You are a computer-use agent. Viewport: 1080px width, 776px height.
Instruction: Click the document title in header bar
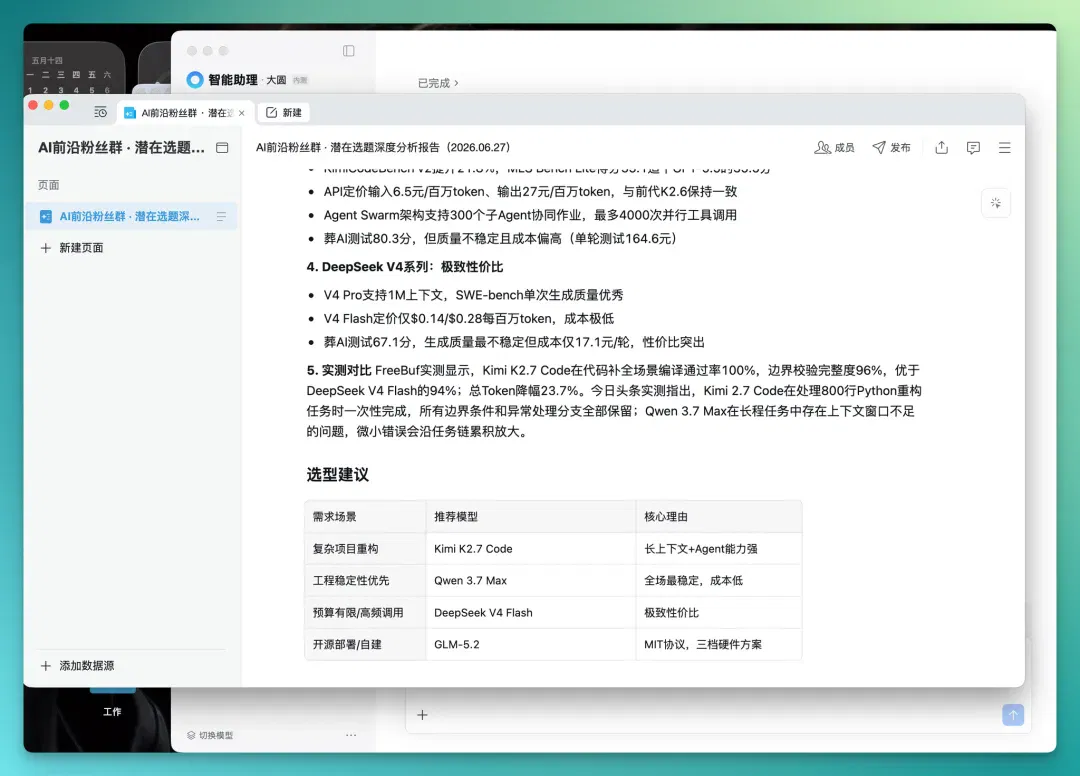pyautogui.click(x=383, y=147)
